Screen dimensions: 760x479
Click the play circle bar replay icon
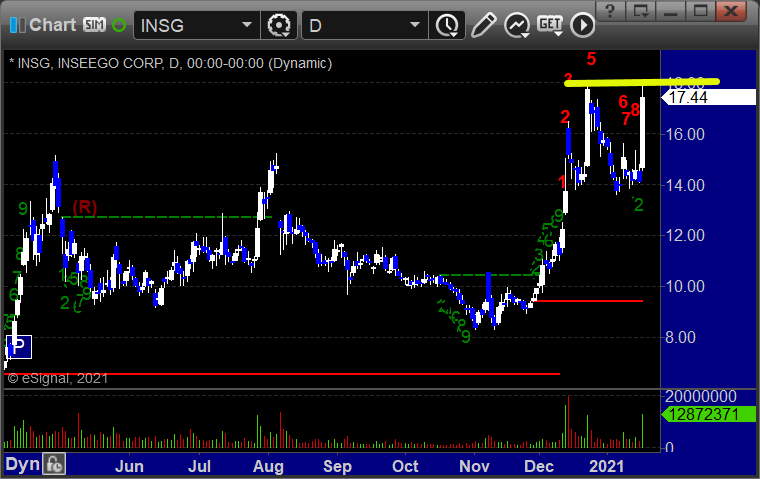(582, 25)
